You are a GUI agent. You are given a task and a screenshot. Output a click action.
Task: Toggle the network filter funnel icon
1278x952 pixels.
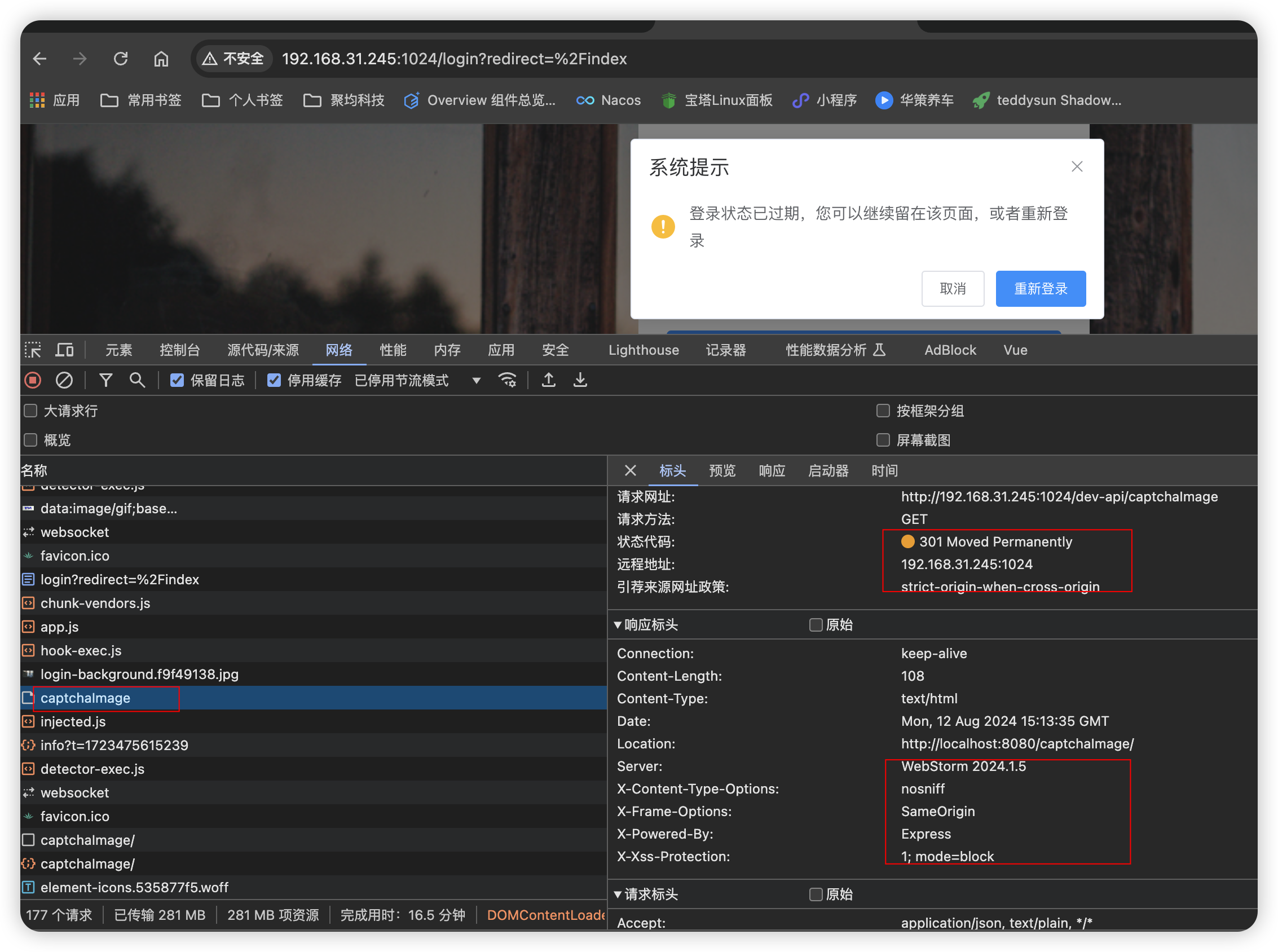coord(106,380)
